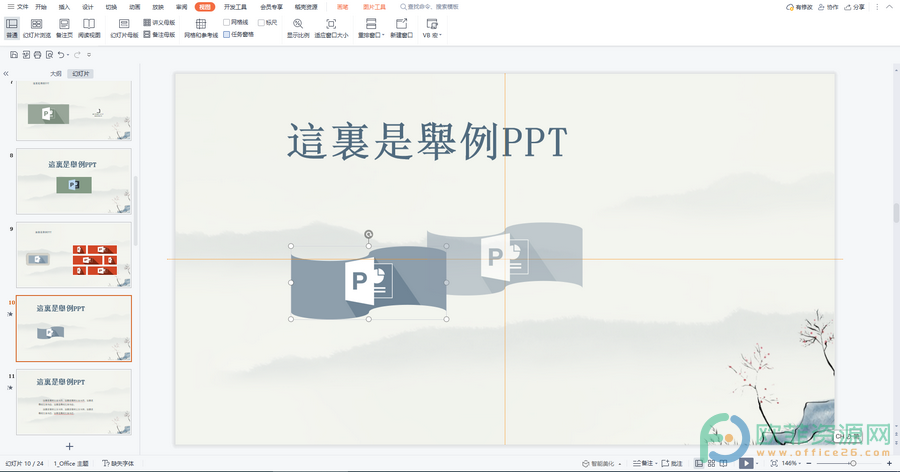Open the 文件 file menu
900x472 pixels.
[x=18, y=7]
